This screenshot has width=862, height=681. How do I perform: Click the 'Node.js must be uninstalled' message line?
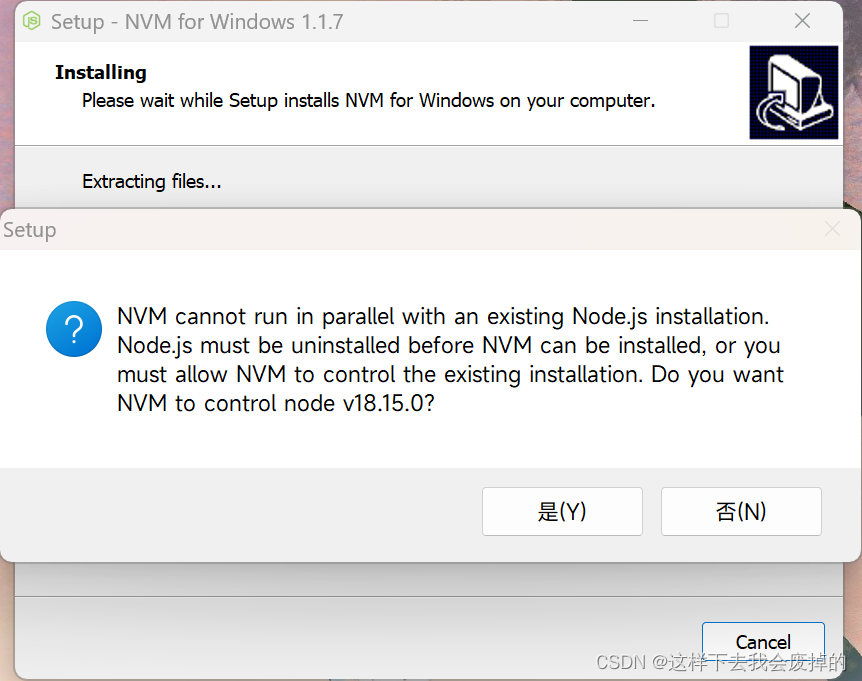click(x=449, y=346)
